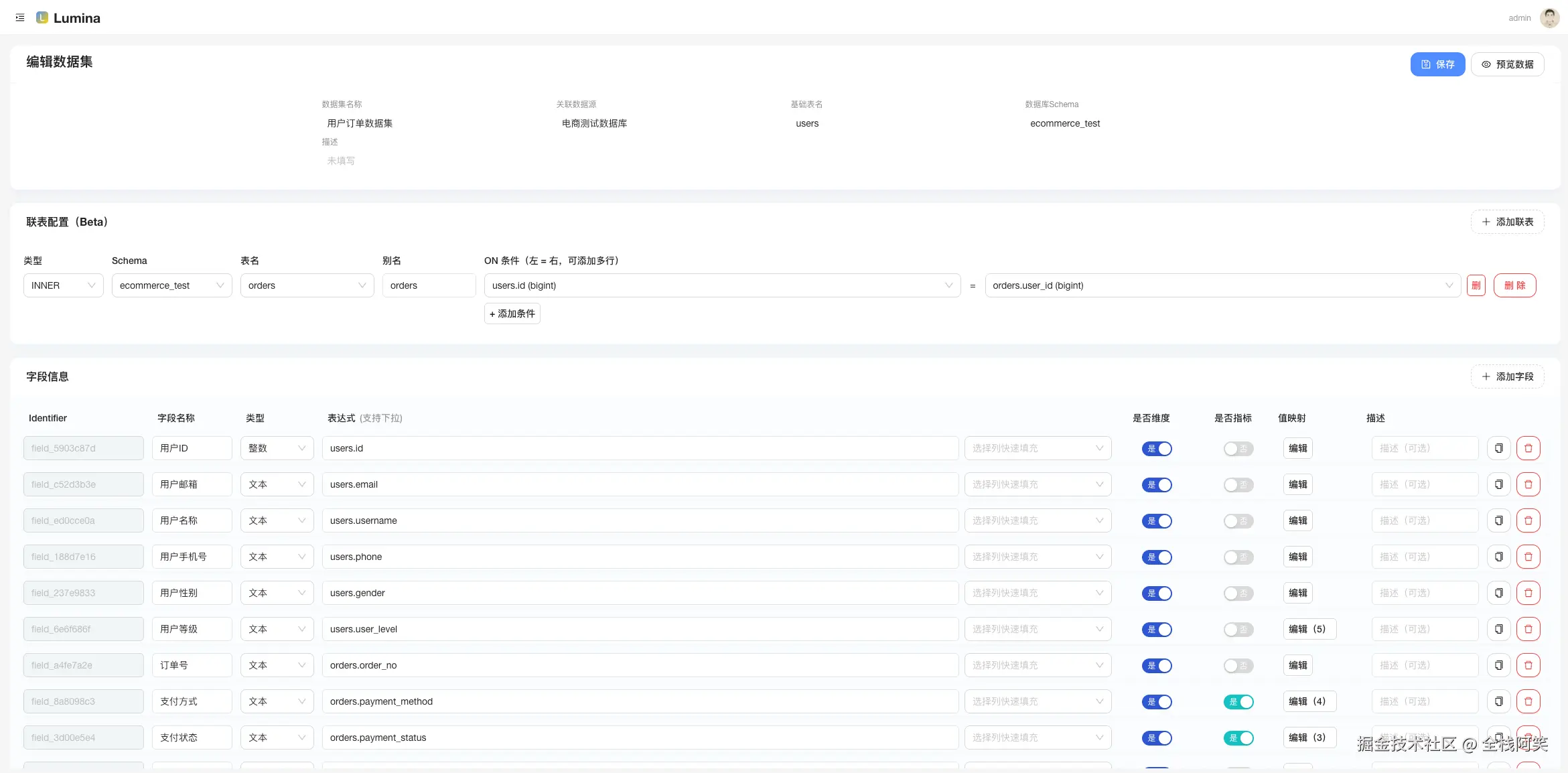1568x773 pixels.
Task: Expand quick-fill column dropdown for users.email
Action: pyautogui.click(x=1037, y=484)
